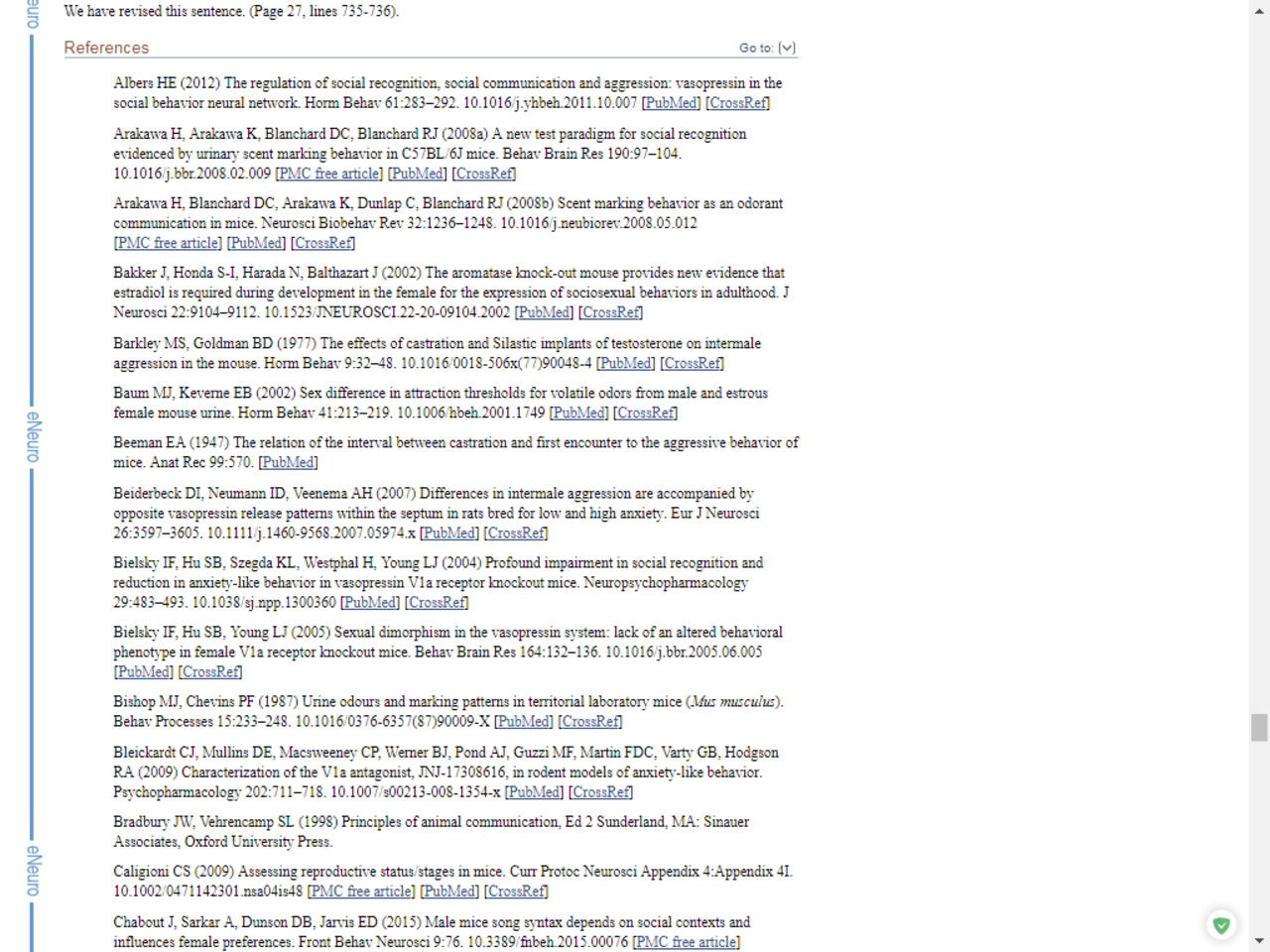Open PubMed link for Arakawa 2008a reference
1270x952 pixels.
point(418,174)
